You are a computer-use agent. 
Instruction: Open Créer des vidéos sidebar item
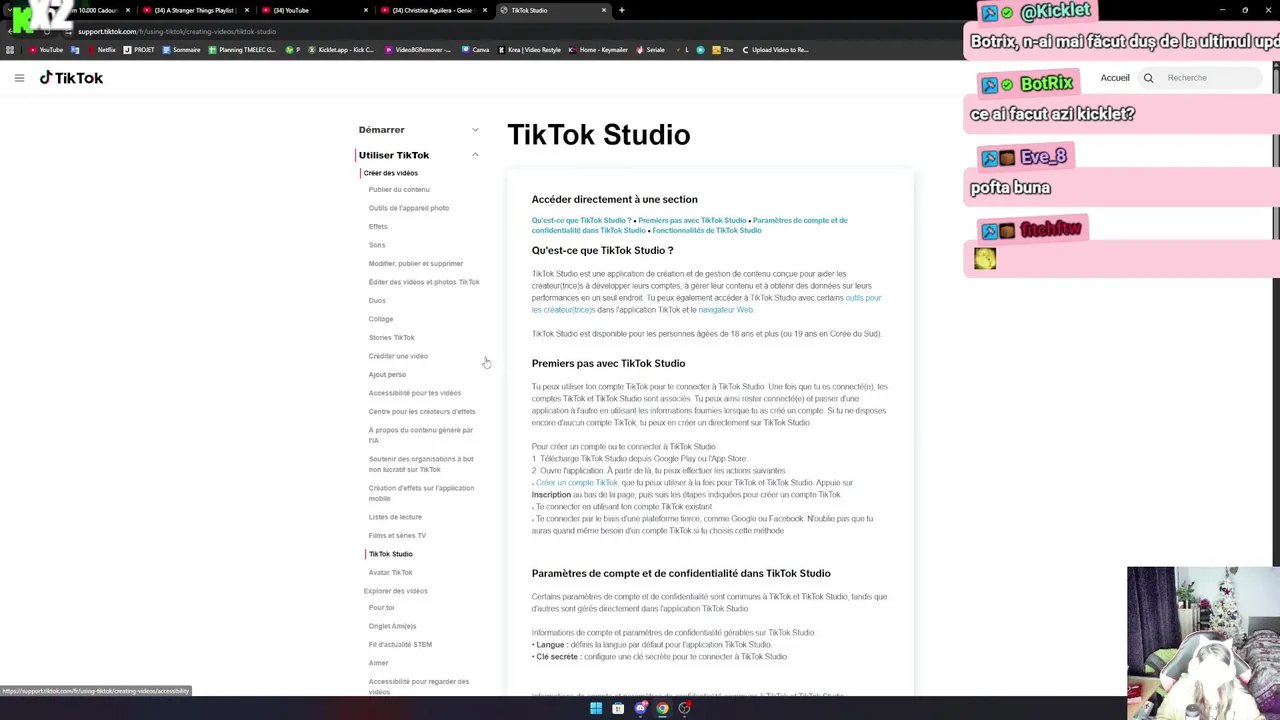click(391, 173)
